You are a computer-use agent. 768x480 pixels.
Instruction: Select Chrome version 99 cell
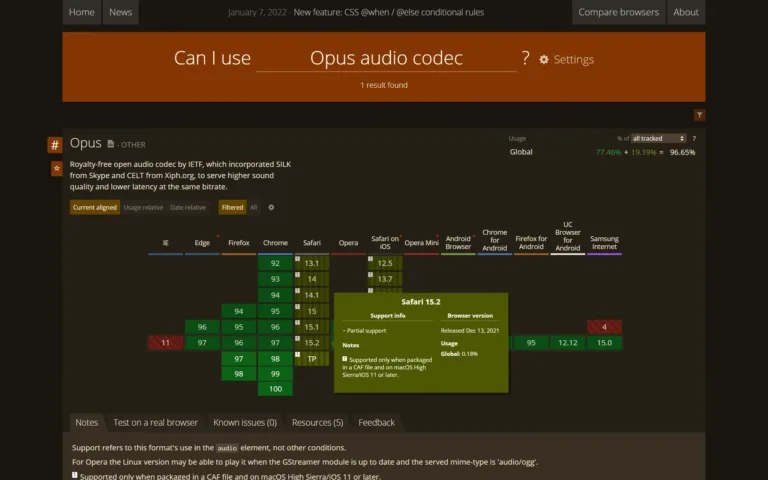point(275,374)
